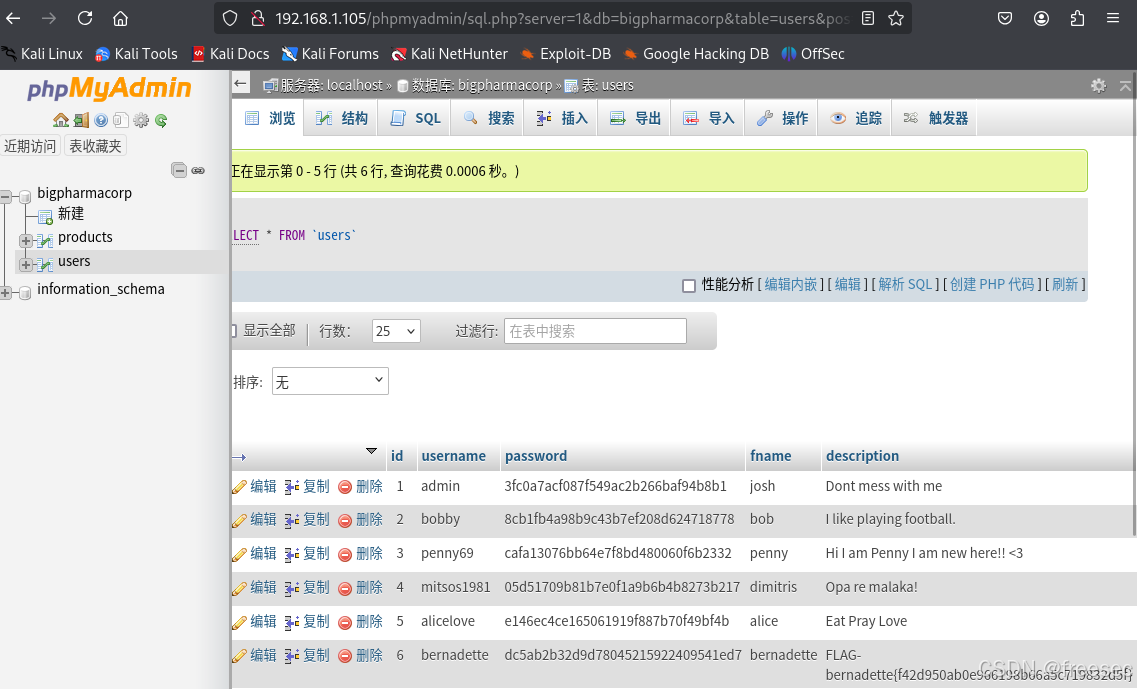Image resolution: width=1137 pixels, height=689 pixels.
Task: Open the 触发器 triggers tab
Action: [935, 118]
